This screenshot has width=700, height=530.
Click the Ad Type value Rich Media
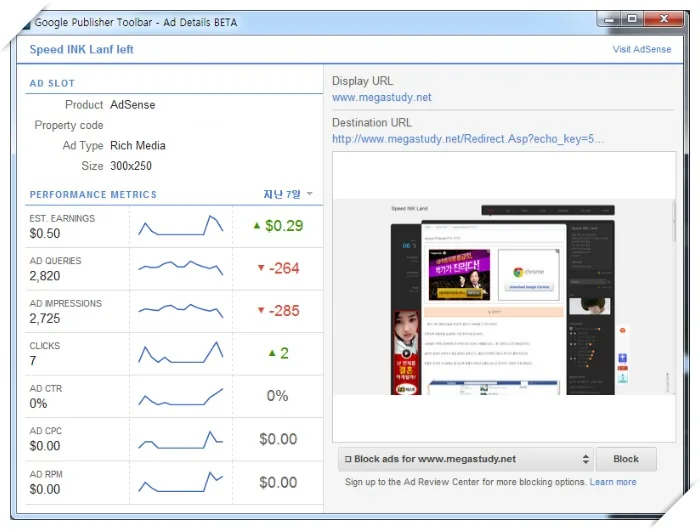click(138, 146)
